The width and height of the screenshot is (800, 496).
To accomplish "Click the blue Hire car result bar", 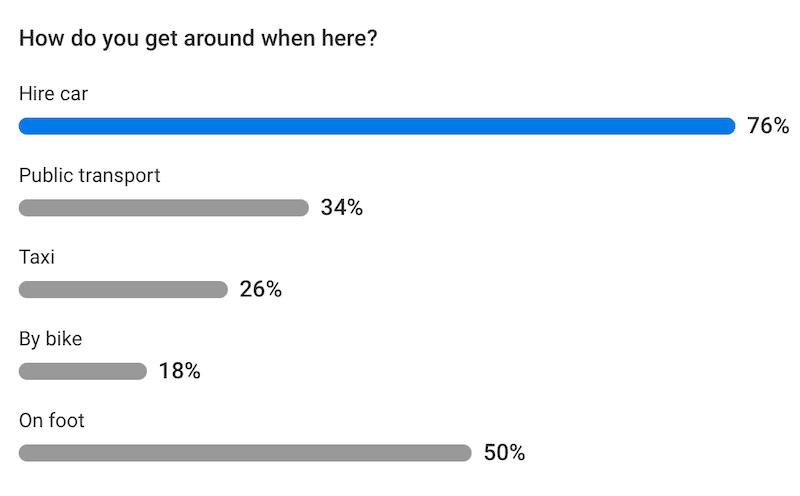I will [x=377, y=126].
